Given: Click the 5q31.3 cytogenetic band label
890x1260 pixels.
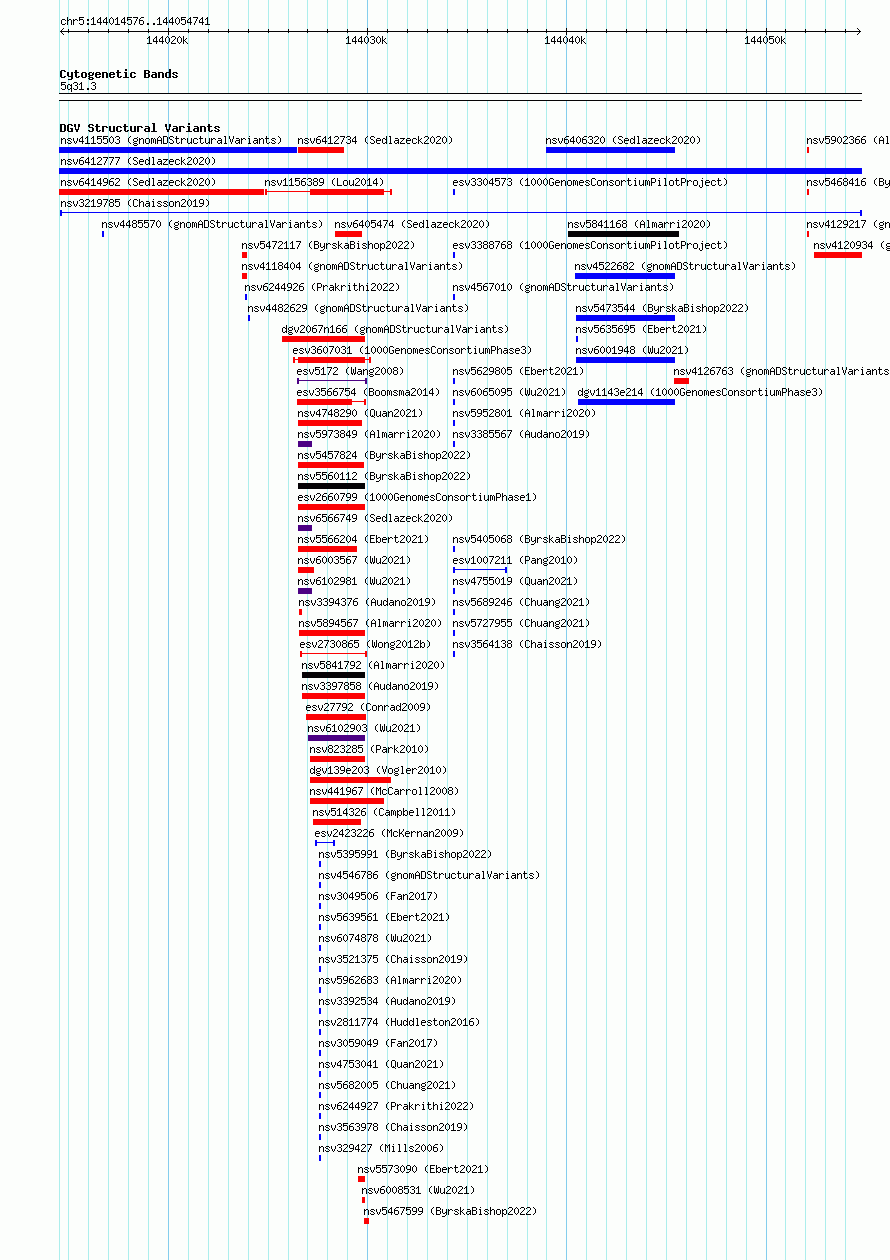Looking at the screenshot, I should [78, 87].
